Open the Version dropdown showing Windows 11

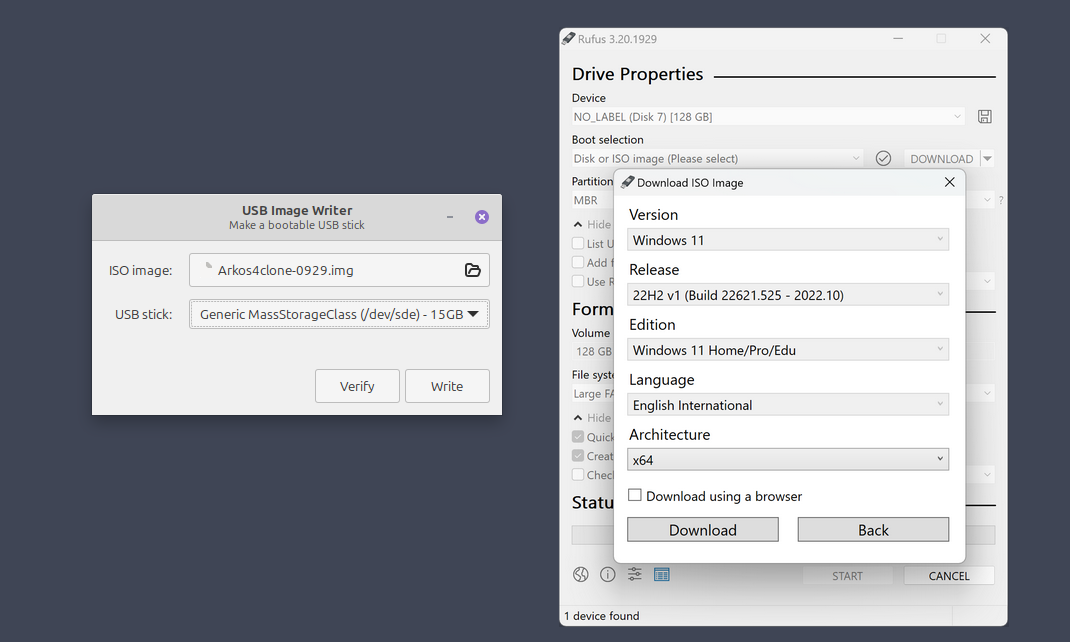point(788,240)
